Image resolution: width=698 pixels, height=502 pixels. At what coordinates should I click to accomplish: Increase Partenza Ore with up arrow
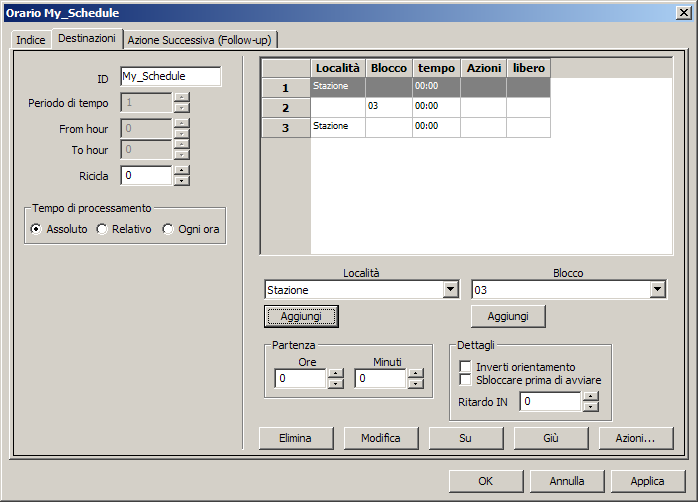click(x=335, y=374)
